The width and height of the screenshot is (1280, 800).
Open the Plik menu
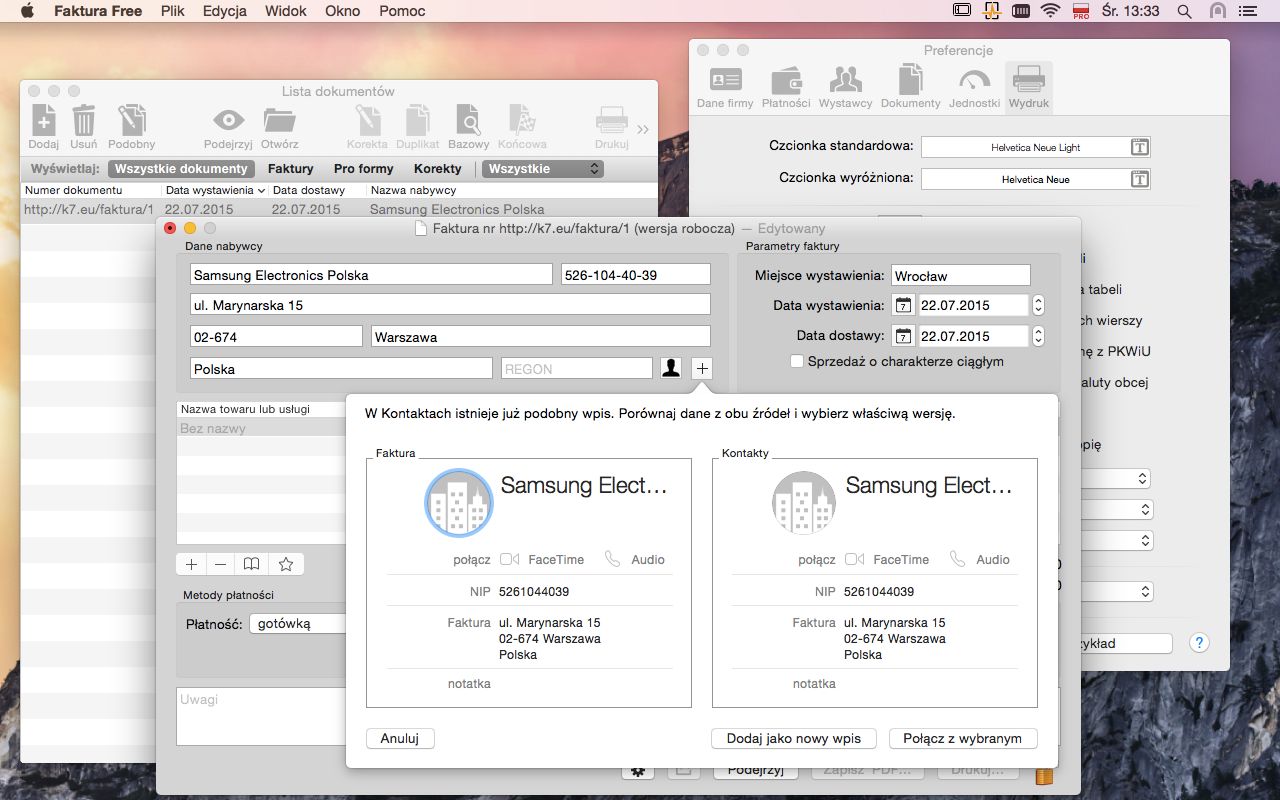[172, 11]
